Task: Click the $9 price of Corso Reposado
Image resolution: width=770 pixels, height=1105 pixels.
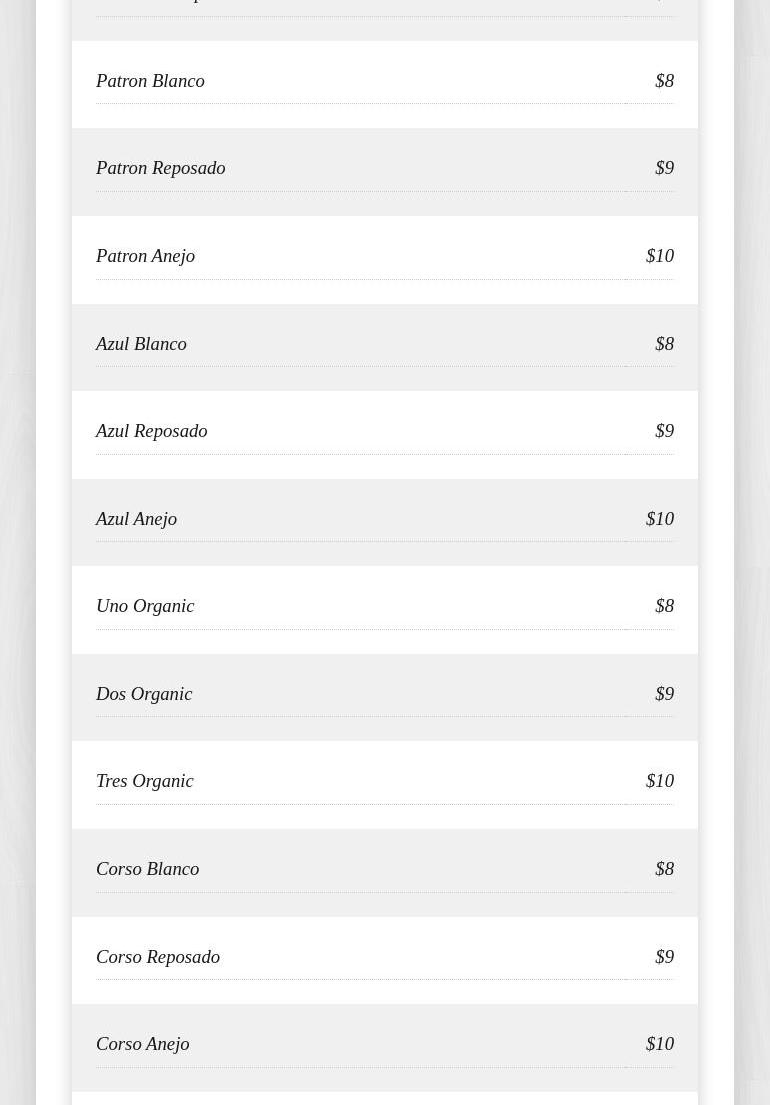Action: pyautogui.click(x=664, y=957)
